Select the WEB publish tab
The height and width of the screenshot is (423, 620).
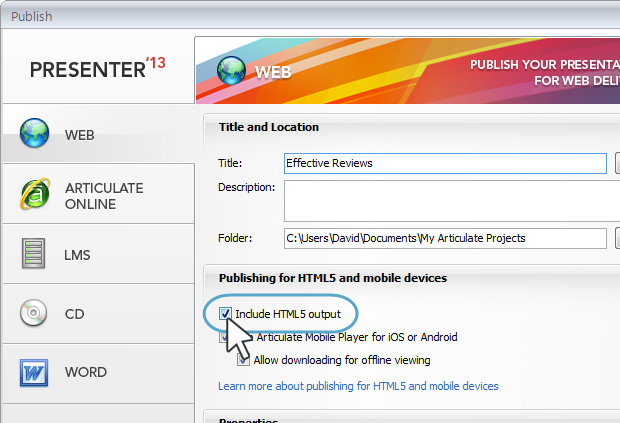coord(98,133)
